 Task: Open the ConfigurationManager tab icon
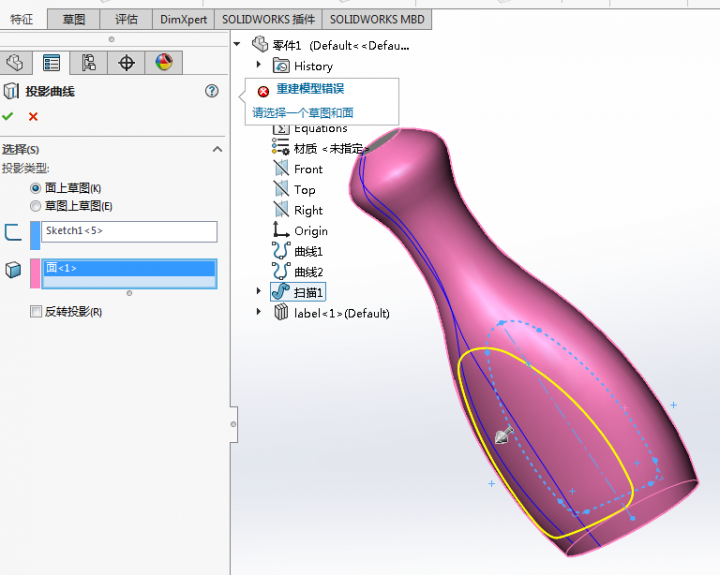coord(89,63)
